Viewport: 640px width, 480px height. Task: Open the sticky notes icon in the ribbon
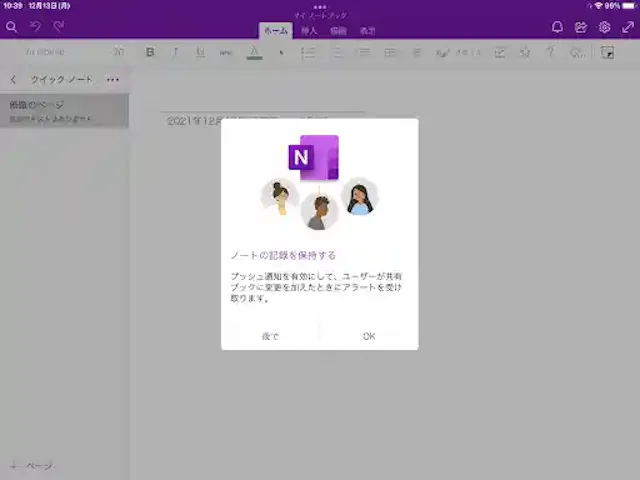(607, 52)
